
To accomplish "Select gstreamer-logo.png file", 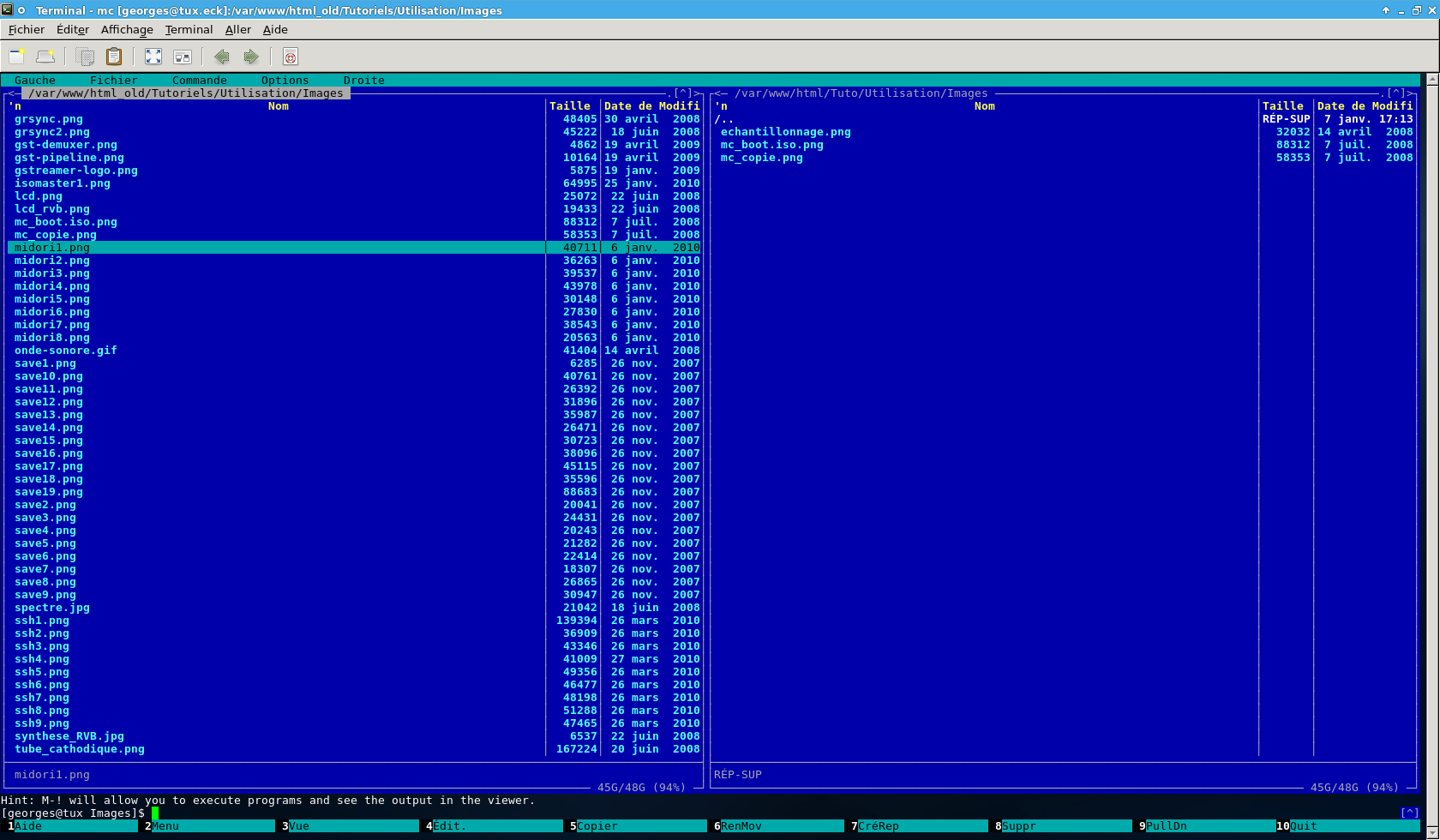I will point(76,171).
